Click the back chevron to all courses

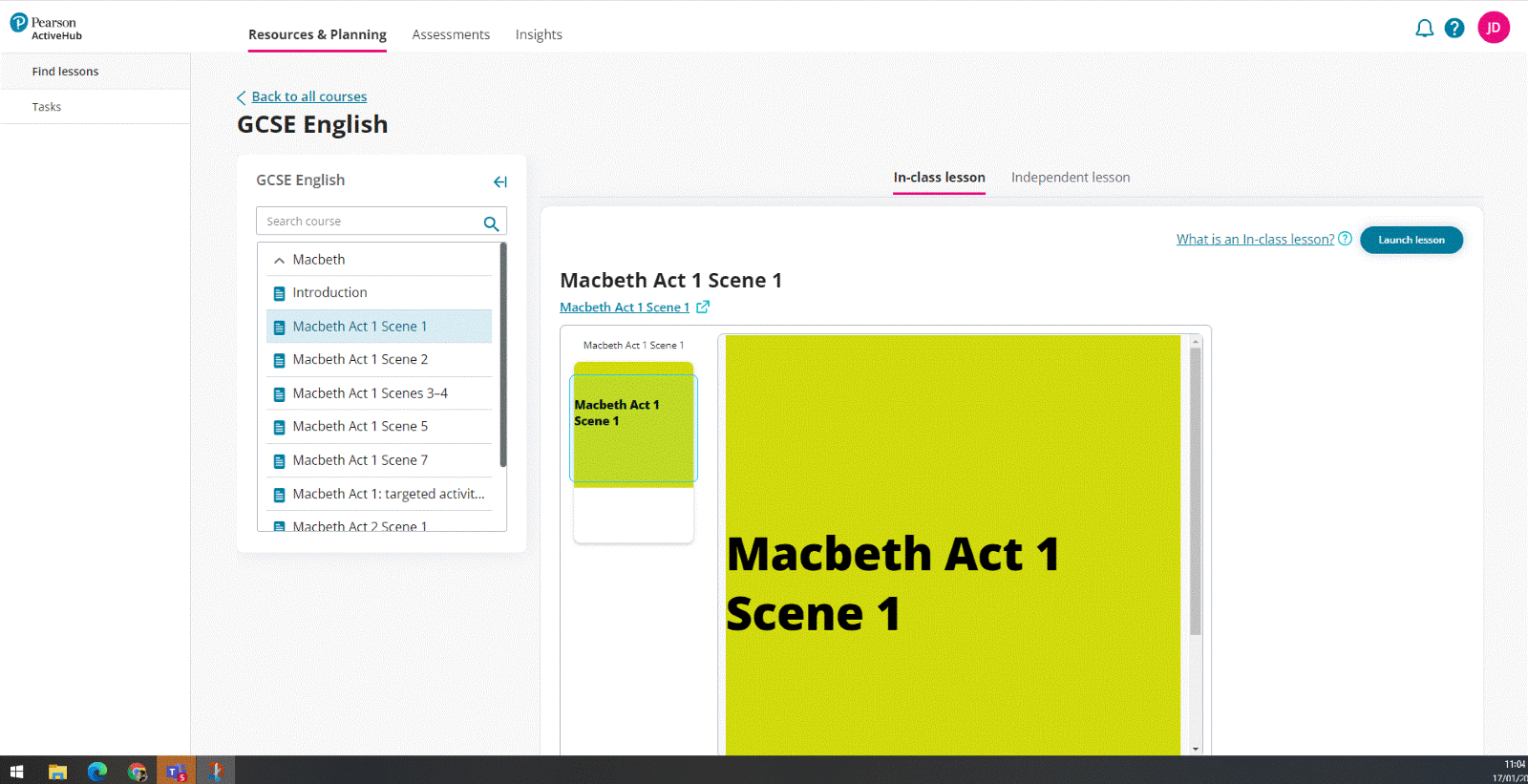[x=242, y=97]
